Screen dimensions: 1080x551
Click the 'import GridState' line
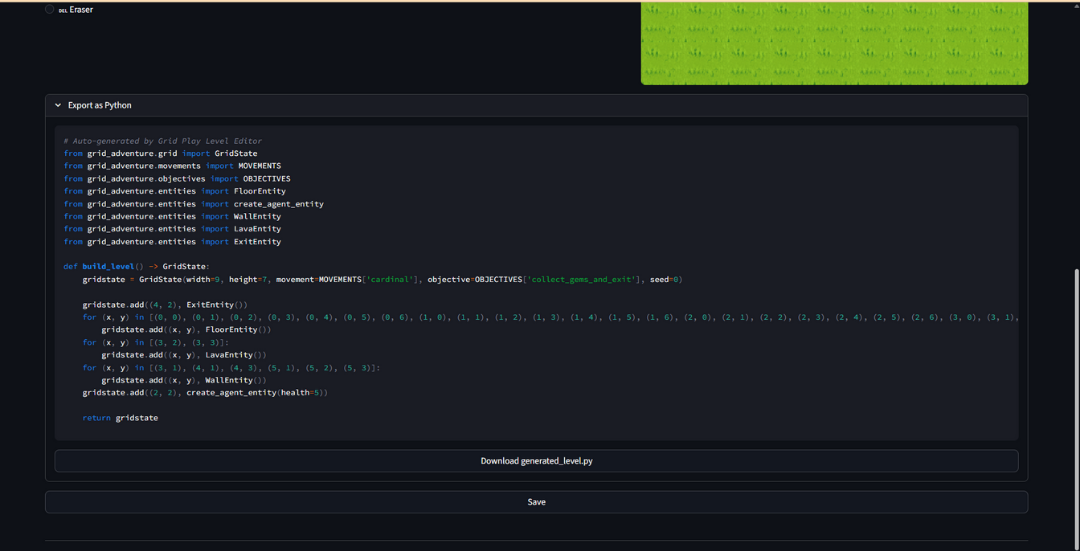coord(160,154)
